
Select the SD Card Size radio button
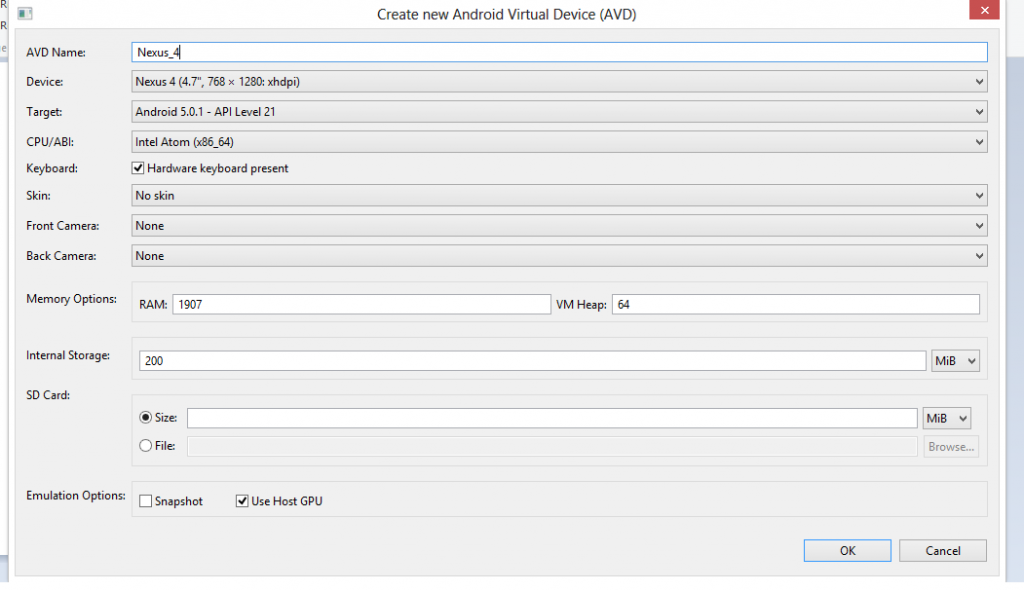[x=146, y=418]
